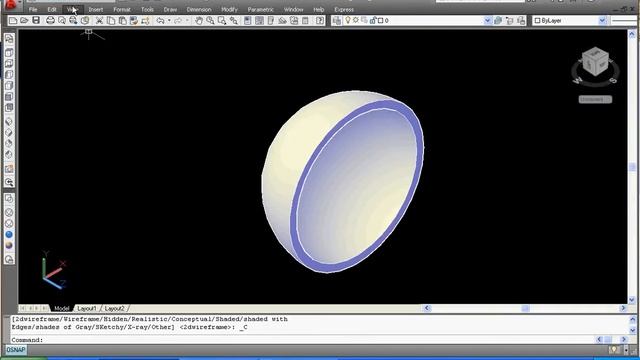Click the Paste icon
Screen dimensions: 640x360
tap(122, 20)
